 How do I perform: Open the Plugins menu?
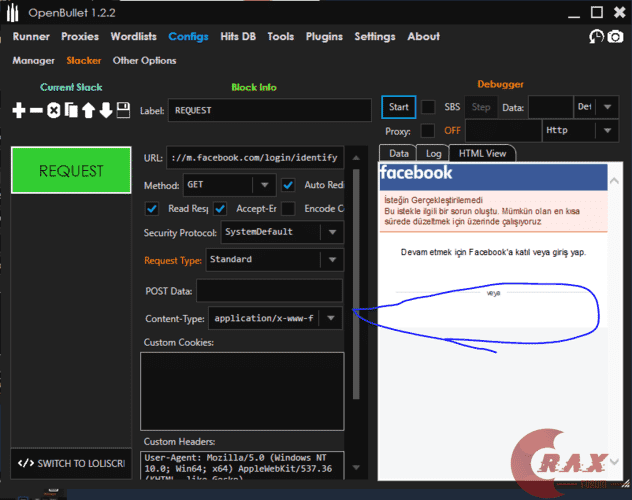[324, 37]
